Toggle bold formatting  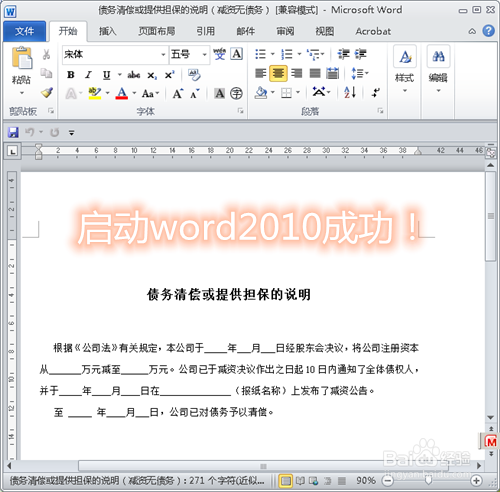coord(71,75)
